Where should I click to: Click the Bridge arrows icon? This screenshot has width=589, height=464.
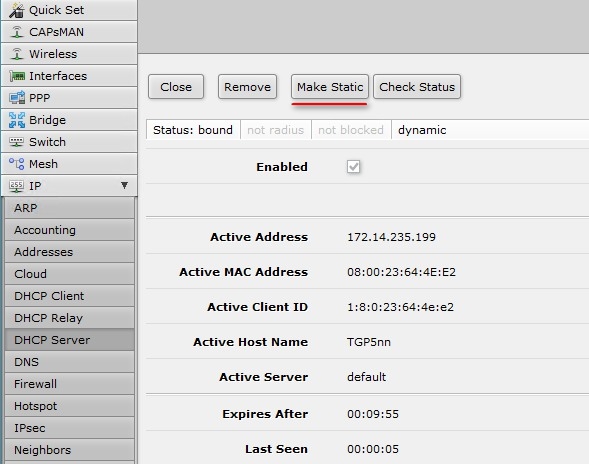point(17,120)
